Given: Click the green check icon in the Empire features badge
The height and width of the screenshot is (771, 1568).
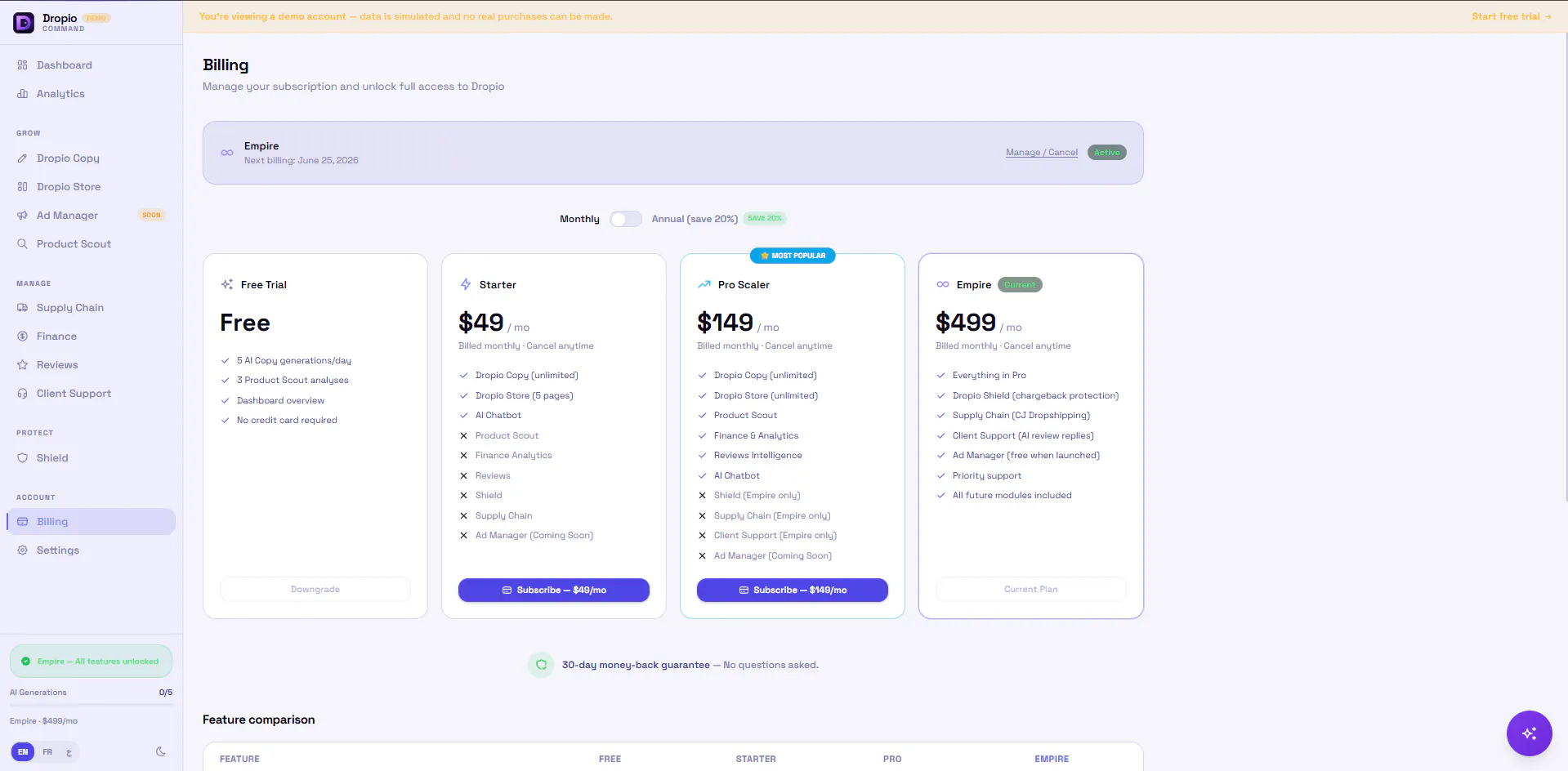Looking at the screenshot, I should 25,662.
